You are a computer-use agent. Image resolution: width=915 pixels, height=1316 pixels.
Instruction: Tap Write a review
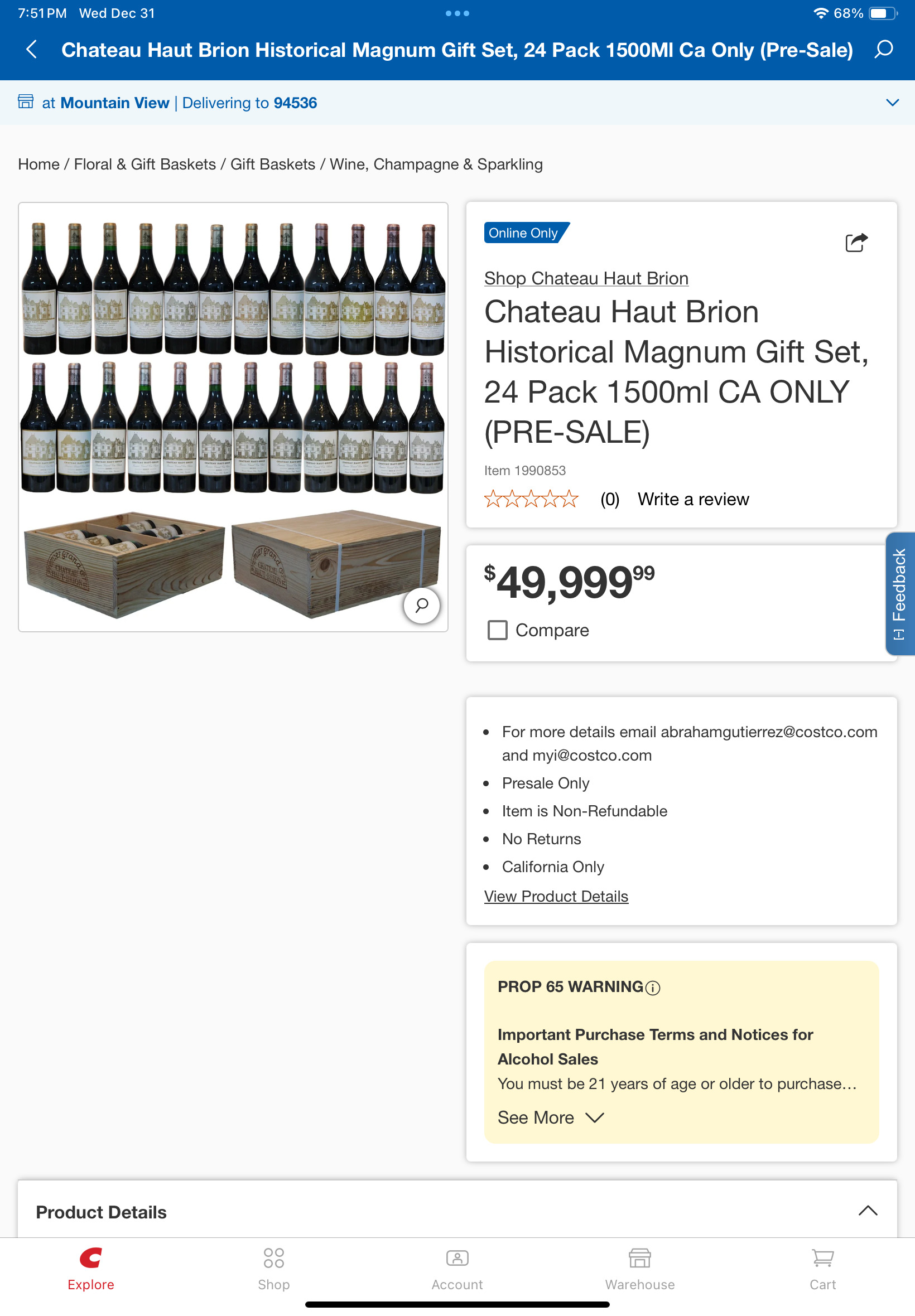pos(692,499)
